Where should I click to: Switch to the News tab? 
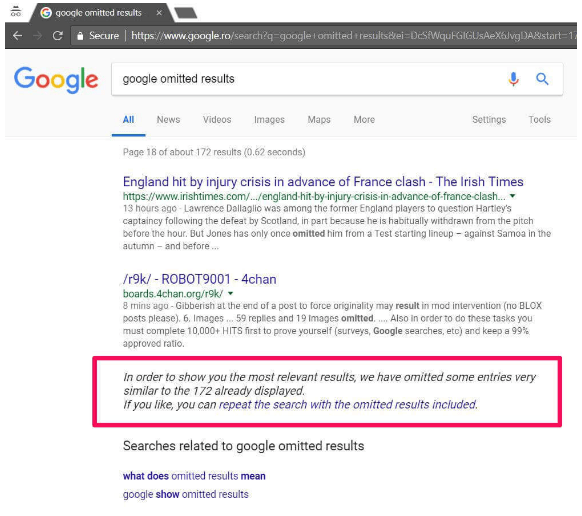coord(169,120)
